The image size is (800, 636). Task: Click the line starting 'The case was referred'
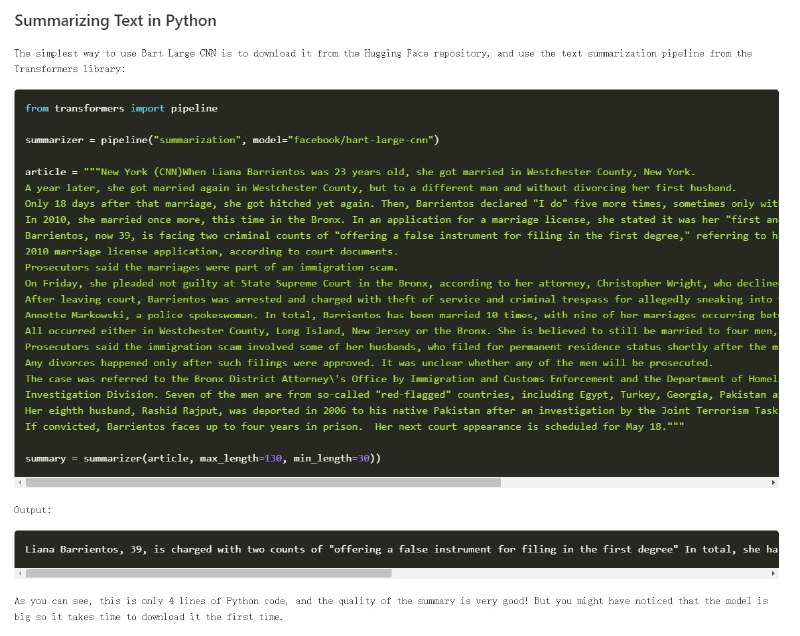[402, 379]
